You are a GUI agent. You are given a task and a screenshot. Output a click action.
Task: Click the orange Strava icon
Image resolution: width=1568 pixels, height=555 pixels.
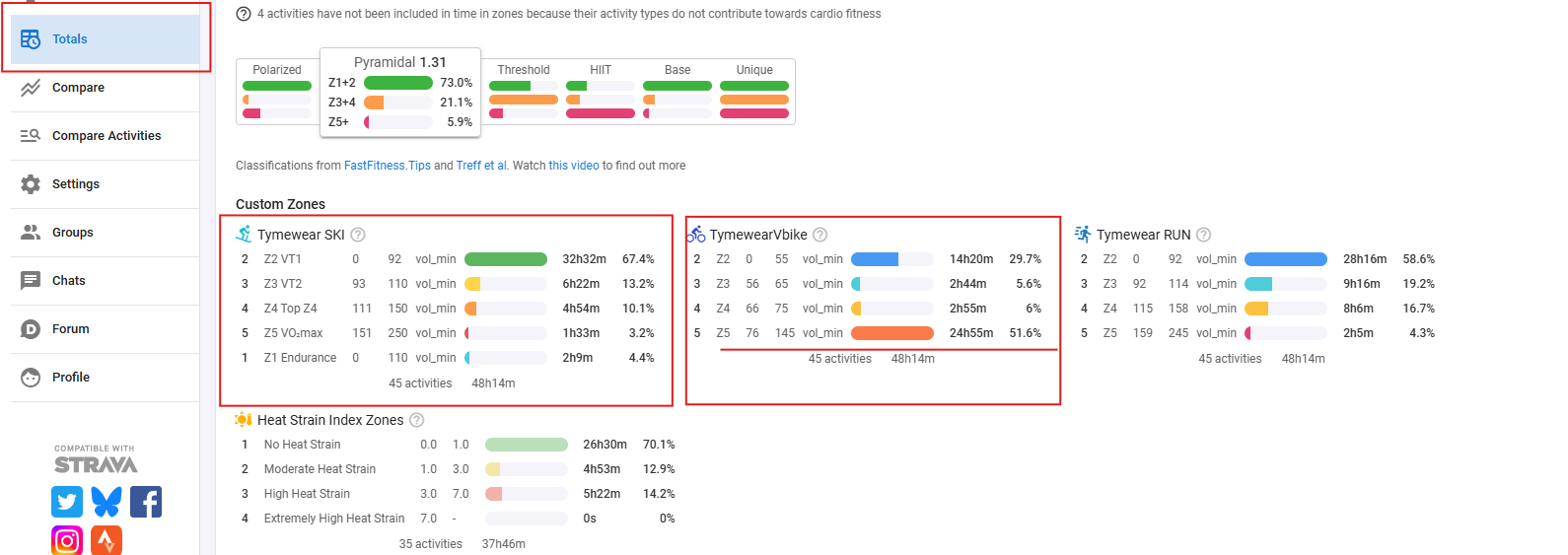107,540
